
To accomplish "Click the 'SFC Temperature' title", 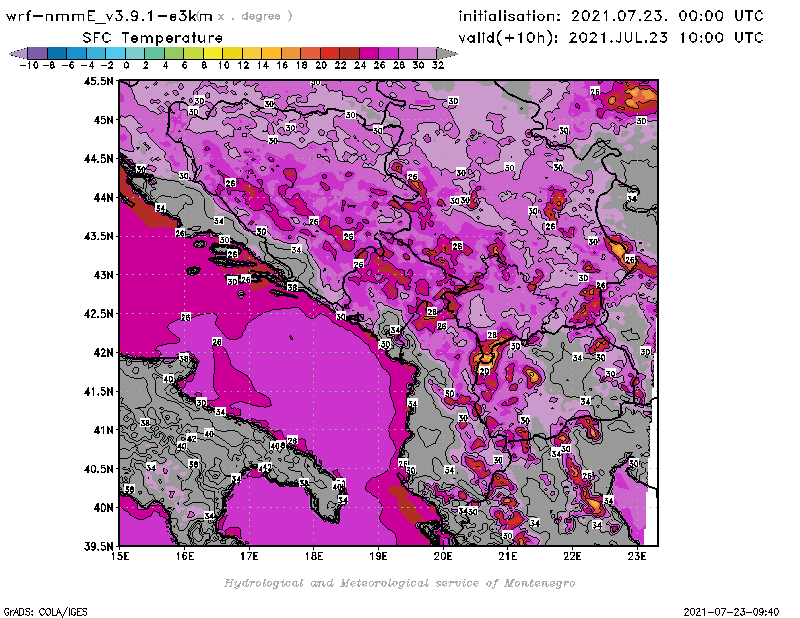I will click(153, 38).
